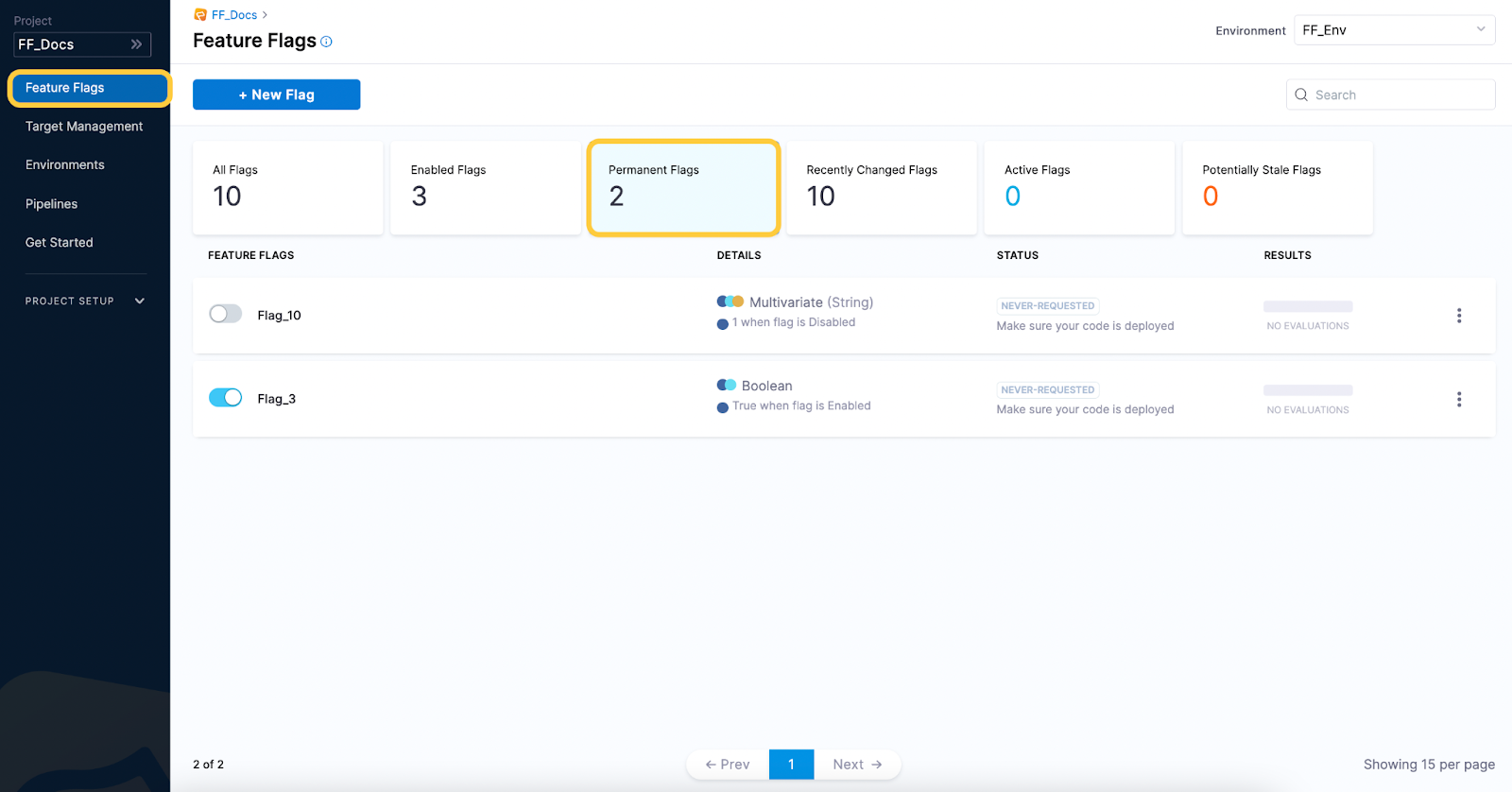Open the FF_Env environment dropdown
Viewport: 1512px width, 792px height.
(x=1393, y=30)
